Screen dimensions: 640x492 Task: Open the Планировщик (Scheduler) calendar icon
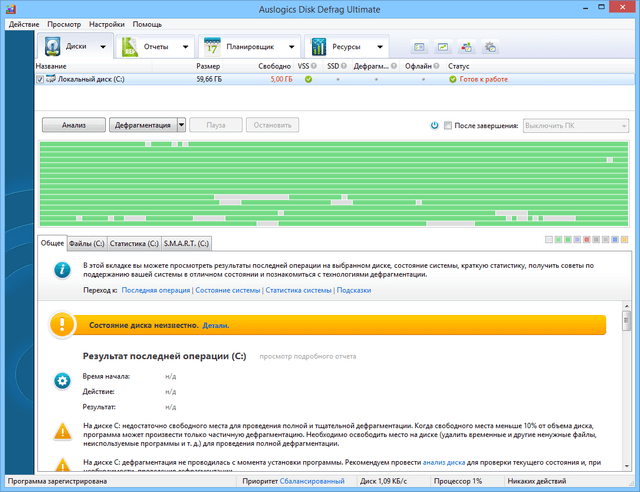pyautogui.click(x=213, y=47)
